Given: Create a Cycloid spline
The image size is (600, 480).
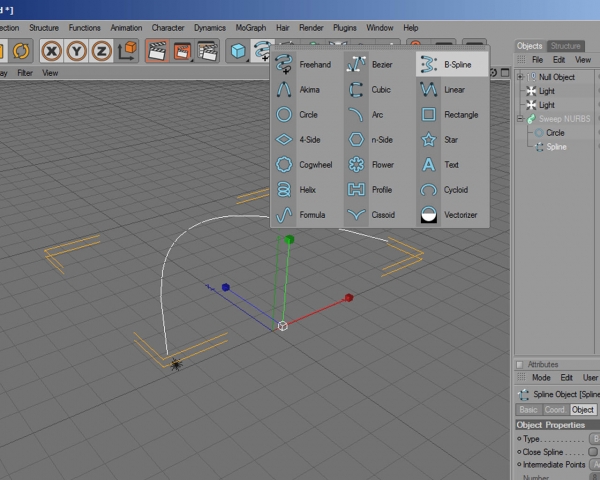Looking at the screenshot, I should coord(452,189).
